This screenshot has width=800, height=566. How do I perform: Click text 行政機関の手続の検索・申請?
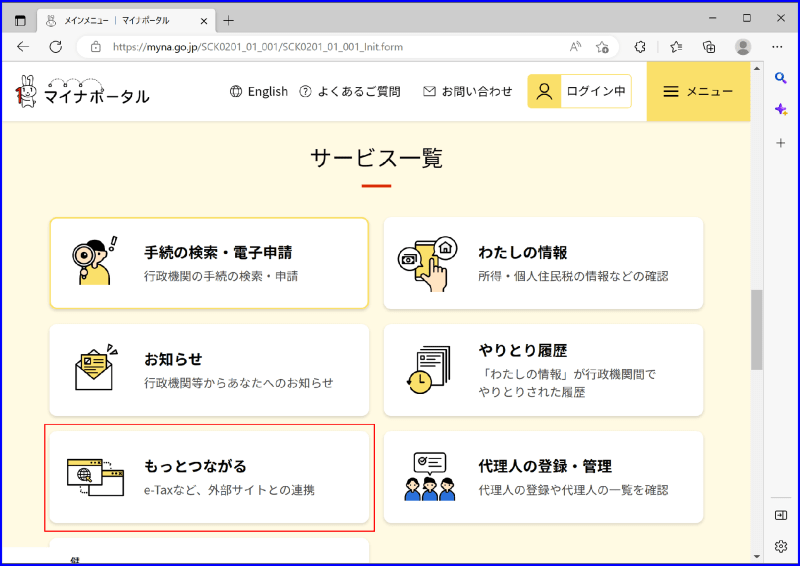(x=221, y=276)
